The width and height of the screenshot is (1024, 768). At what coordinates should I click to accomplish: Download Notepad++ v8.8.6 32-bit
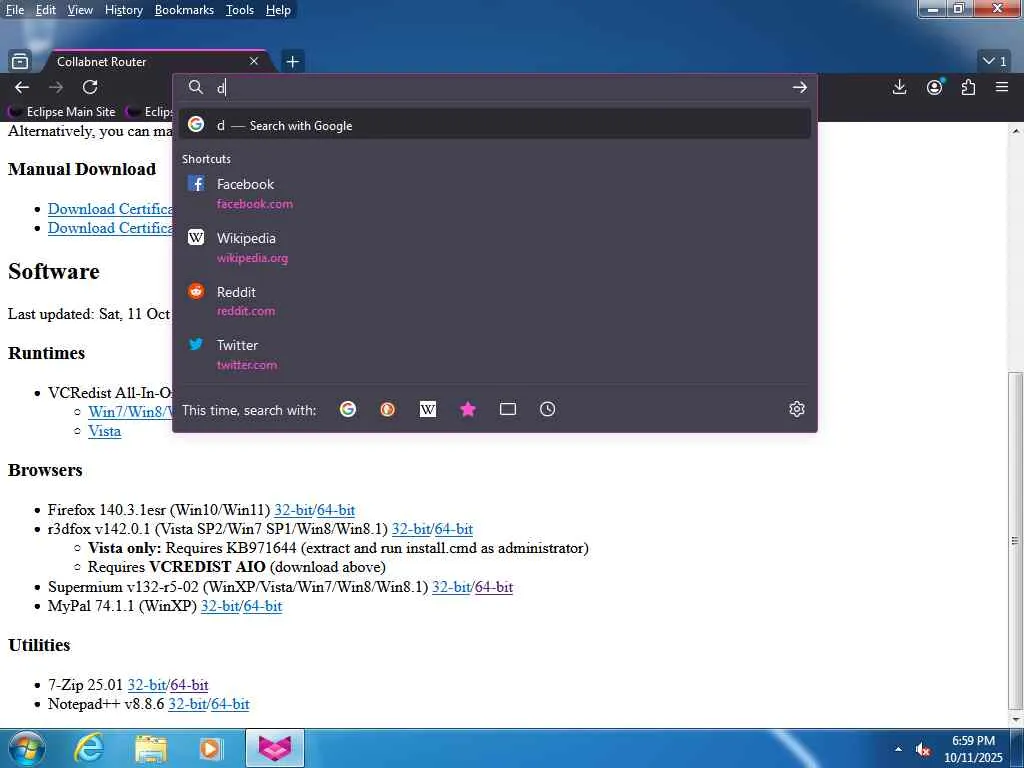pos(187,704)
